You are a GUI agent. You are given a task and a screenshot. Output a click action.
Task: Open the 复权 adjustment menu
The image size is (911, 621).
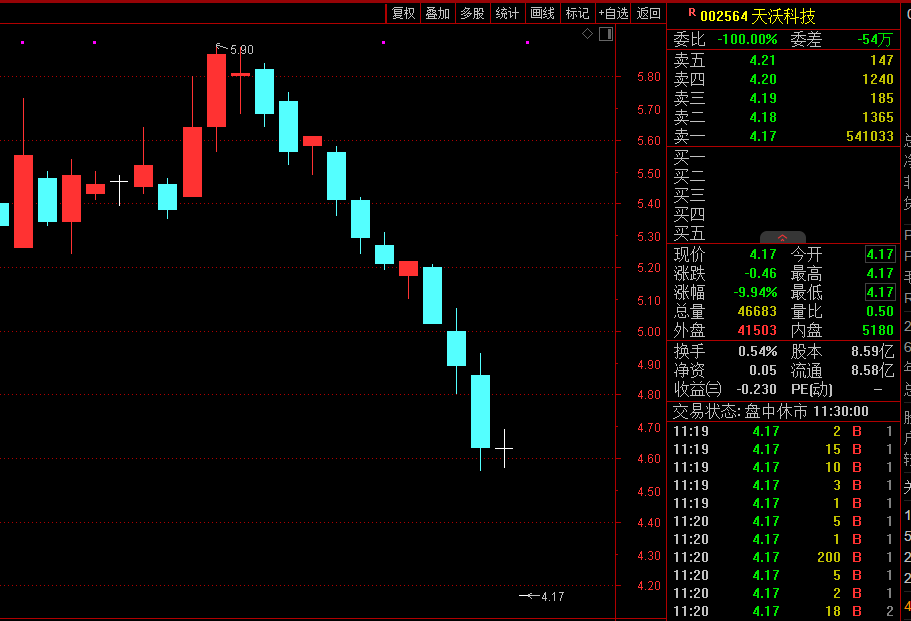(x=403, y=13)
